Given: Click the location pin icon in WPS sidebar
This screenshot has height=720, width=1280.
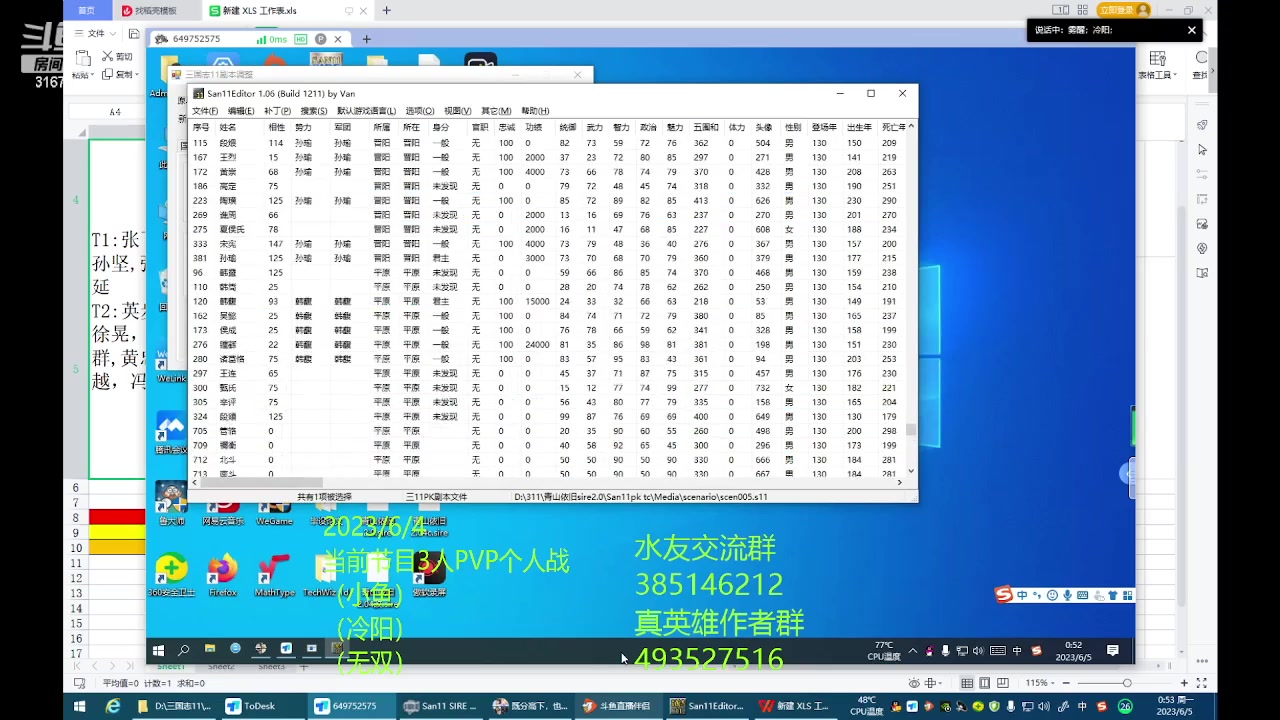Looking at the screenshot, I should pyautogui.click(x=1202, y=248).
